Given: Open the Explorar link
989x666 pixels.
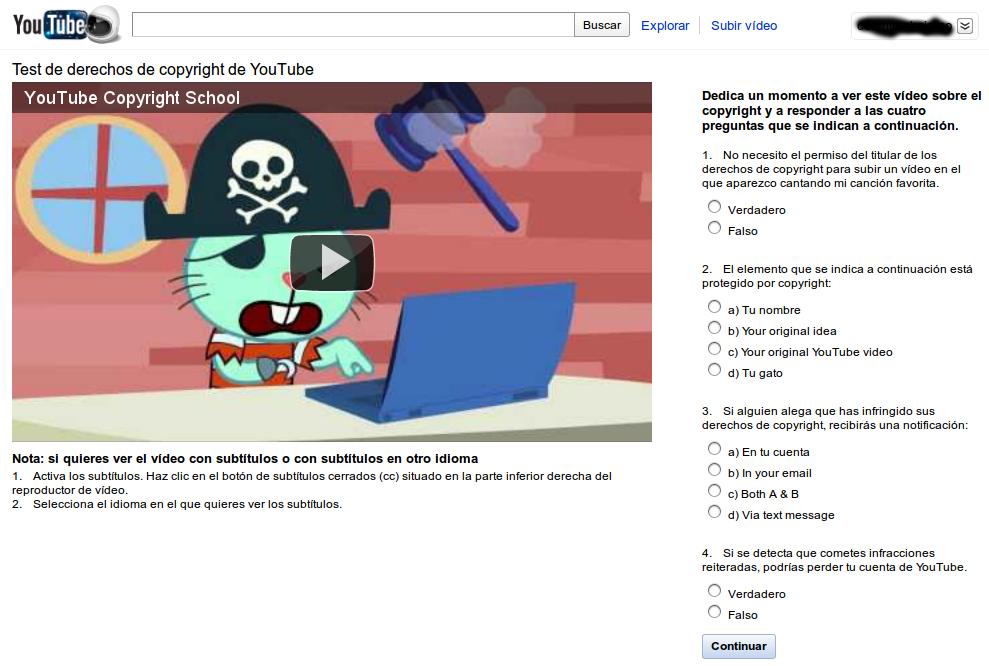Looking at the screenshot, I should pos(665,26).
